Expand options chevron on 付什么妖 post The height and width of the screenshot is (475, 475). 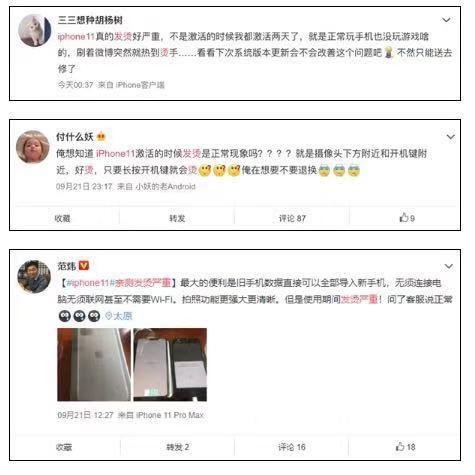pos(450,137)
